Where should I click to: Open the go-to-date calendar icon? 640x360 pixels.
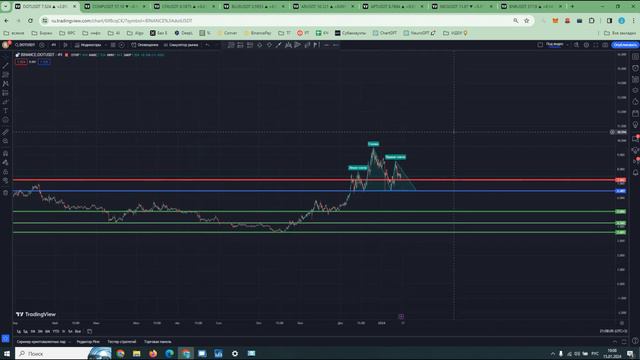pos(89,331)
